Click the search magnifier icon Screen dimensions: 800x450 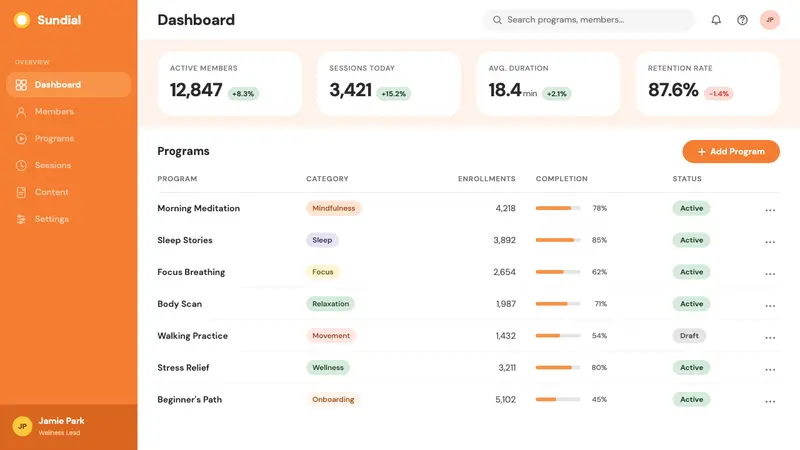[x=497, y=20]
